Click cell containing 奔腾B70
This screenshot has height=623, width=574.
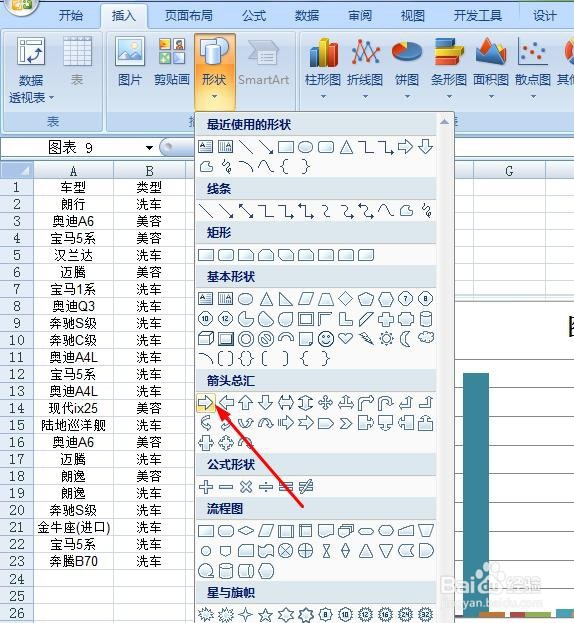73,561
